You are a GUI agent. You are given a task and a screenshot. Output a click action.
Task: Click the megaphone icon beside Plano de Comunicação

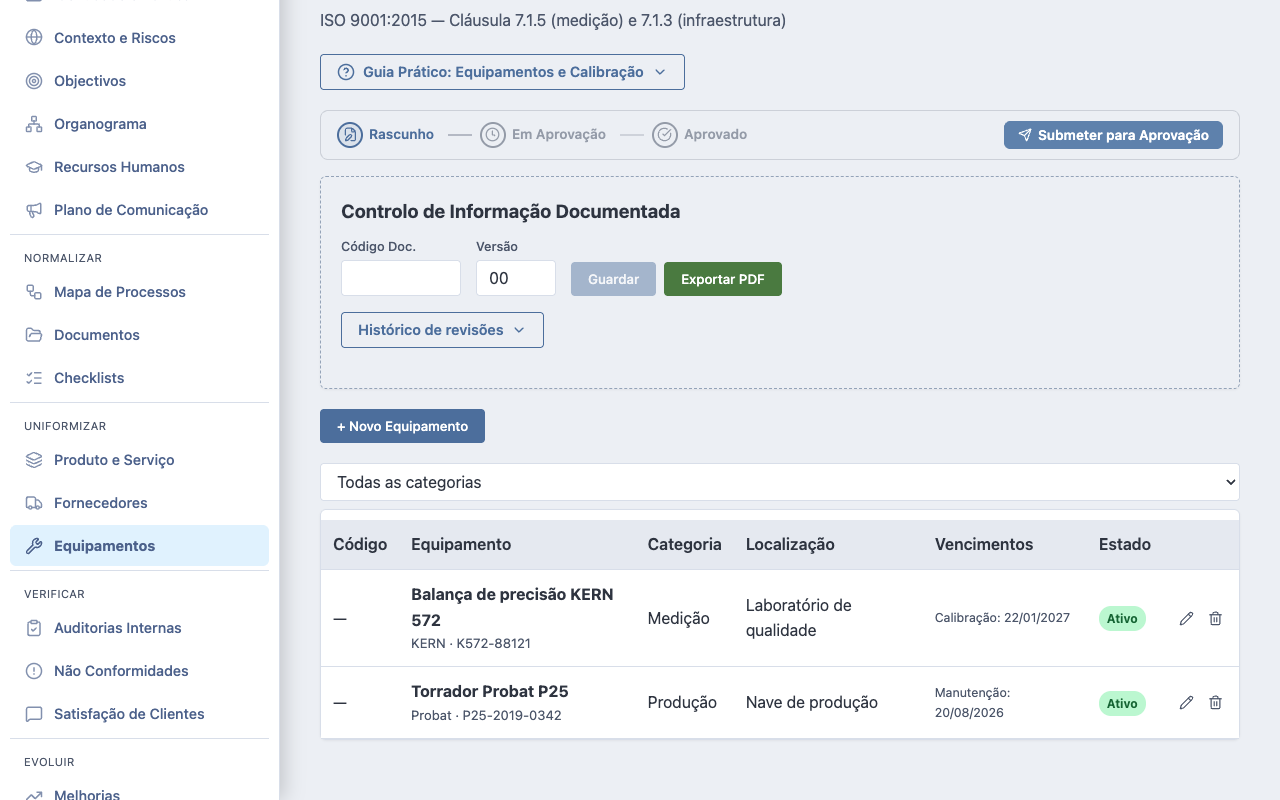coord(34,210)
